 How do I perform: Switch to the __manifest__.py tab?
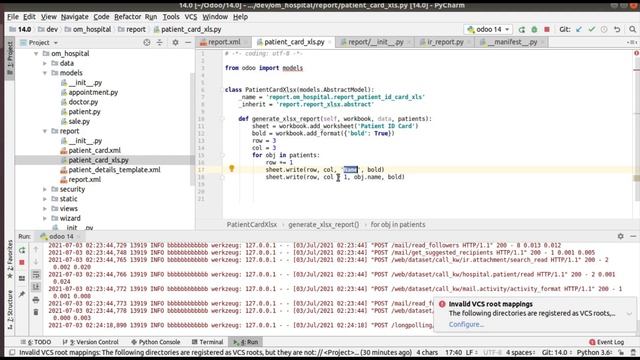tap(511, 42)
